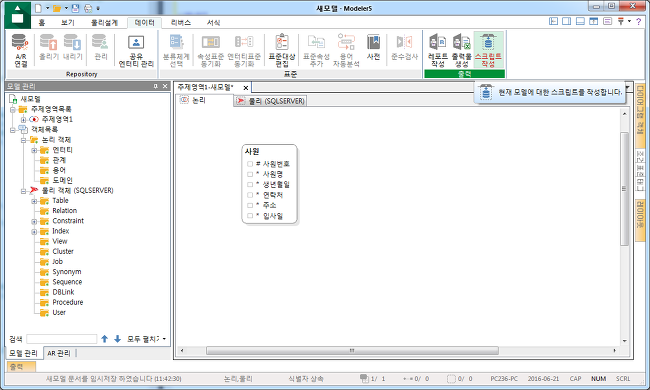Find next with the blue down arrow
The image size is (650, 390).
point(117,339)
